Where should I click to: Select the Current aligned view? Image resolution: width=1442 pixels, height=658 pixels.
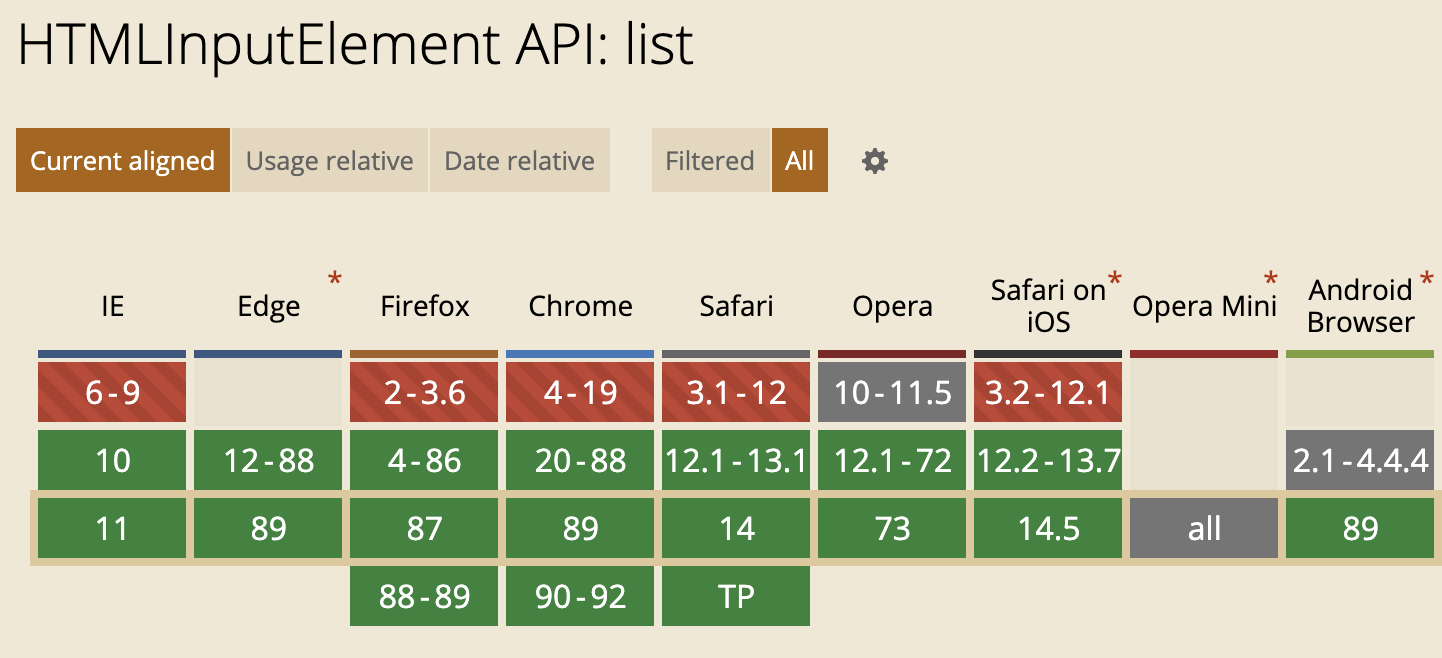click(123, 160)
